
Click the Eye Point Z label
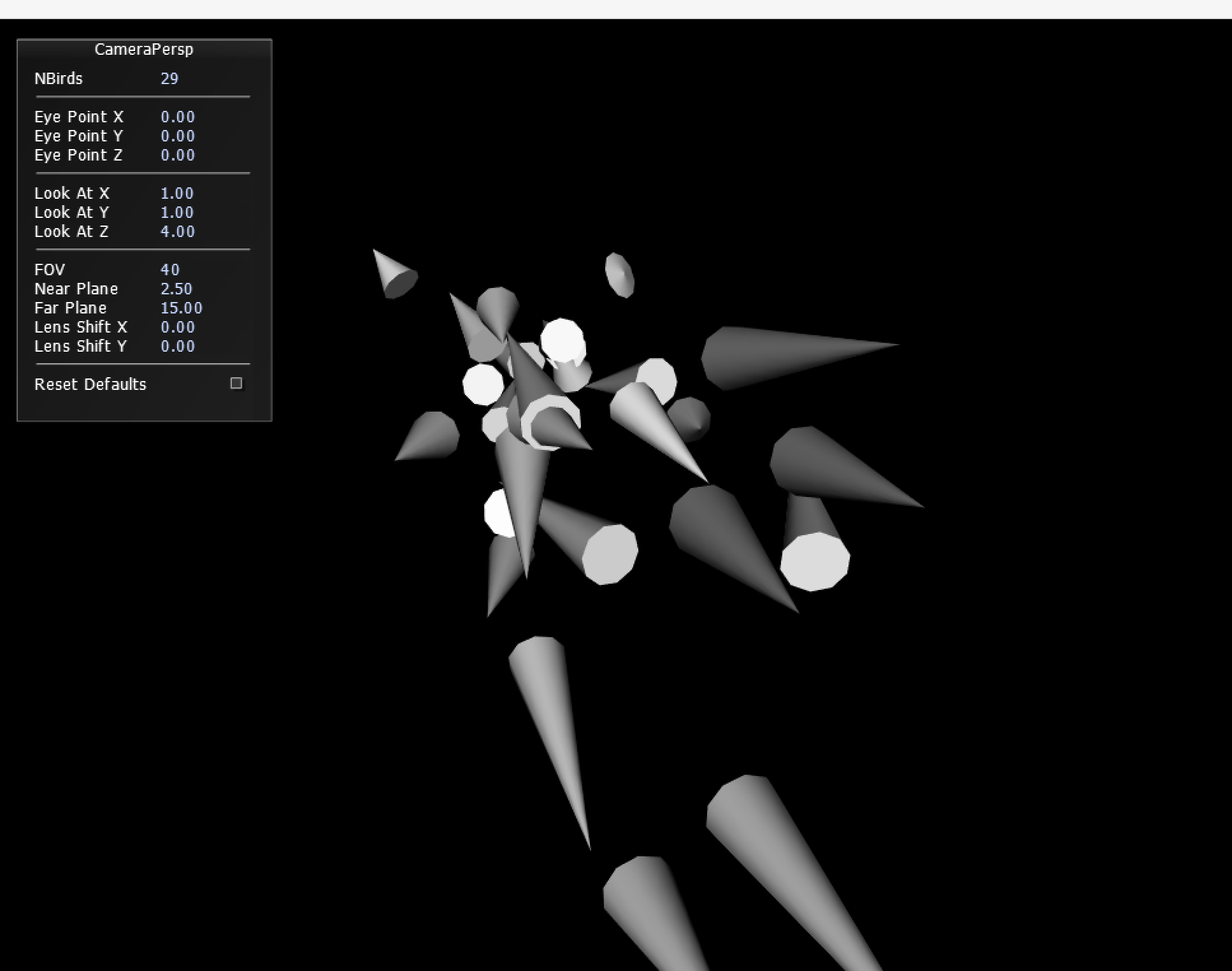[78, 155]
